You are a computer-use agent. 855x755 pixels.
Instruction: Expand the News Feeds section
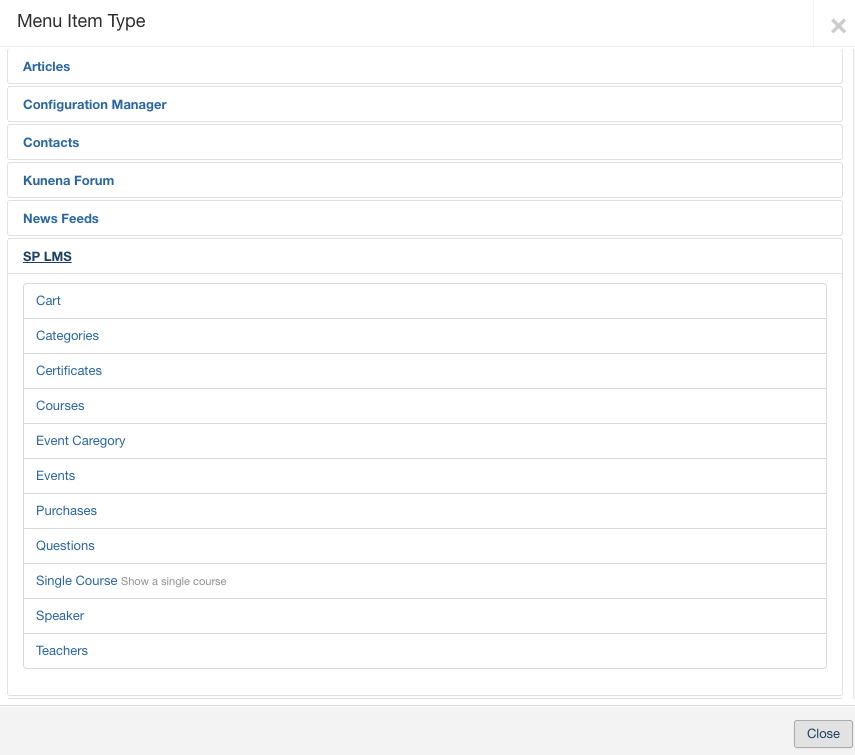point(61,218)
